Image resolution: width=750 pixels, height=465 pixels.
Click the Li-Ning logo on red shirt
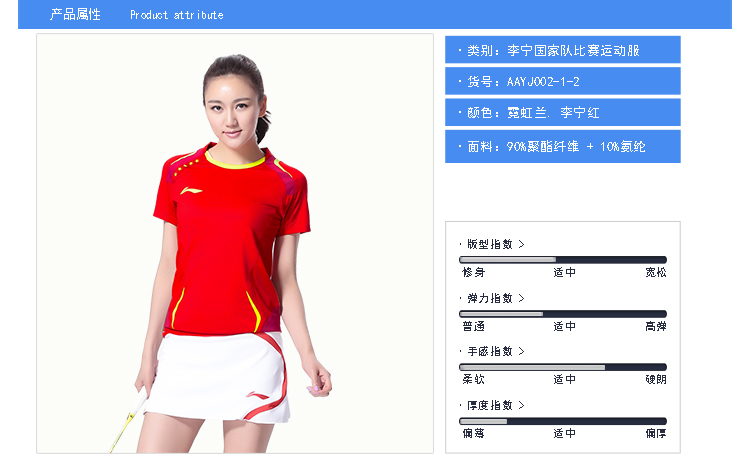click(190, 190)
